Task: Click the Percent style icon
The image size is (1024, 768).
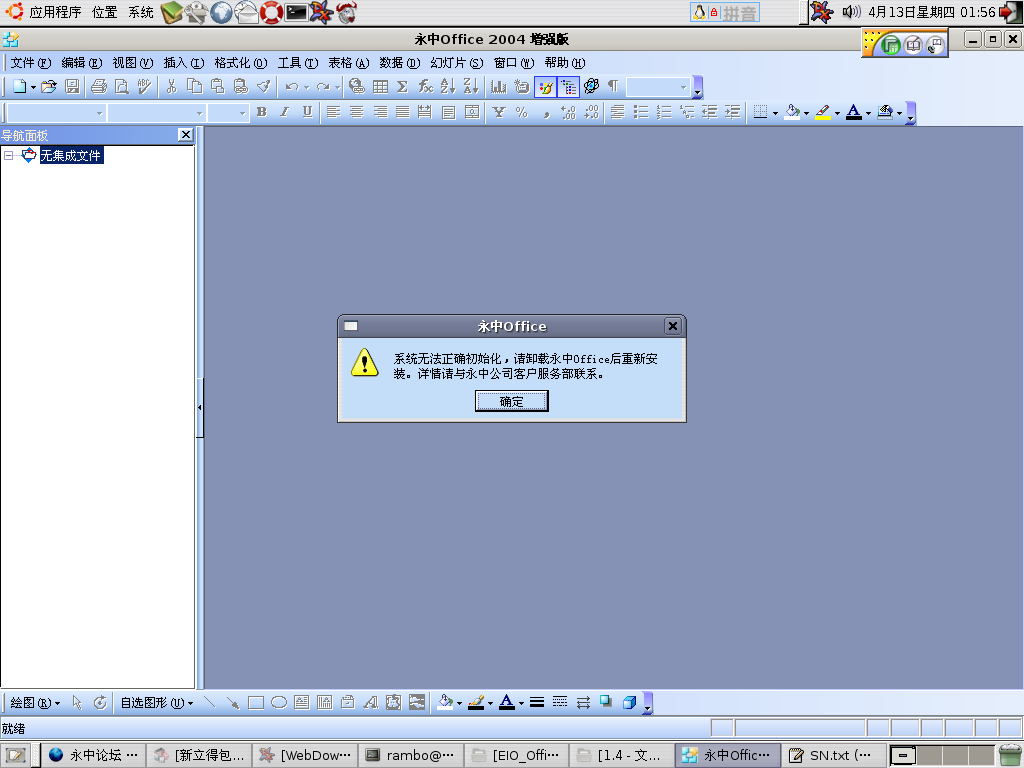Action: coord(522,112)
